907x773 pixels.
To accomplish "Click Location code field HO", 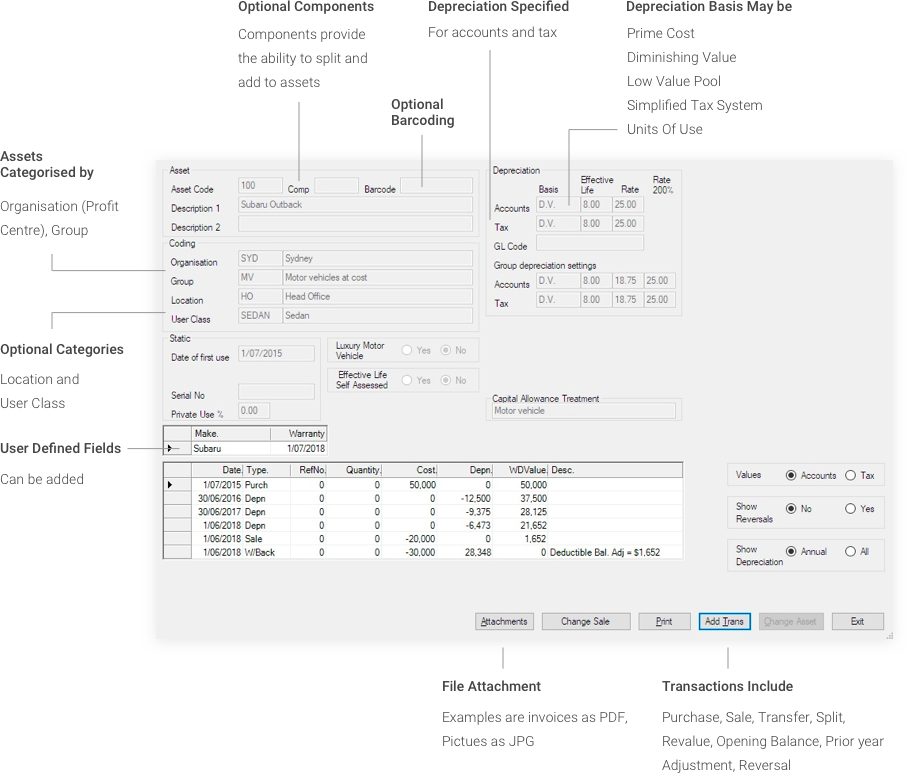I will point(260,296).
